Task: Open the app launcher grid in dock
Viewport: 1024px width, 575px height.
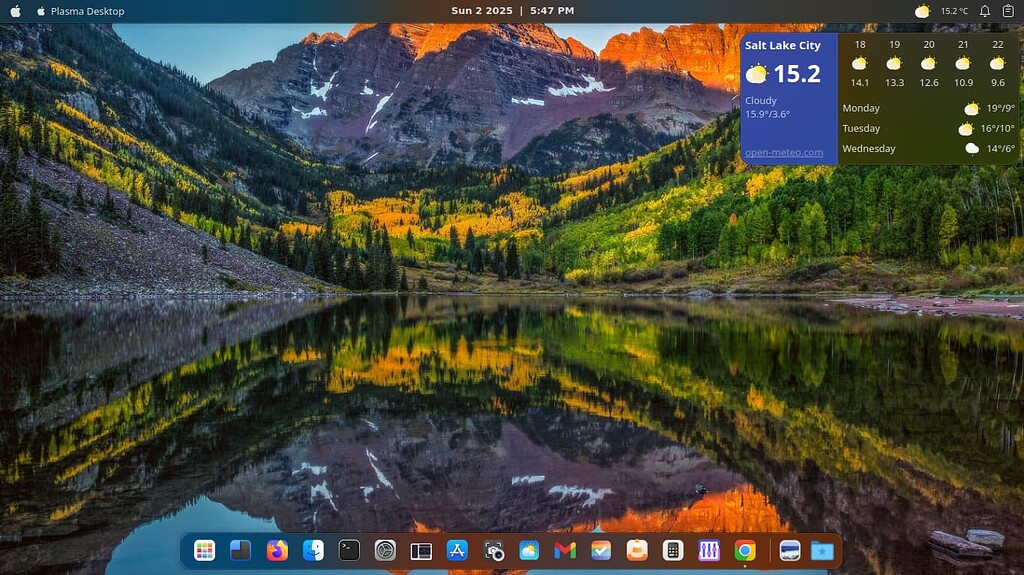Action: click(204, 550)
